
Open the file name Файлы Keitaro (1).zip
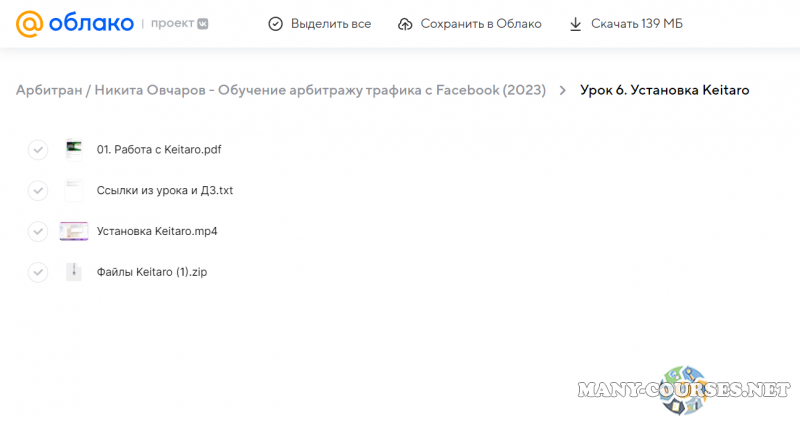(152, 271)
